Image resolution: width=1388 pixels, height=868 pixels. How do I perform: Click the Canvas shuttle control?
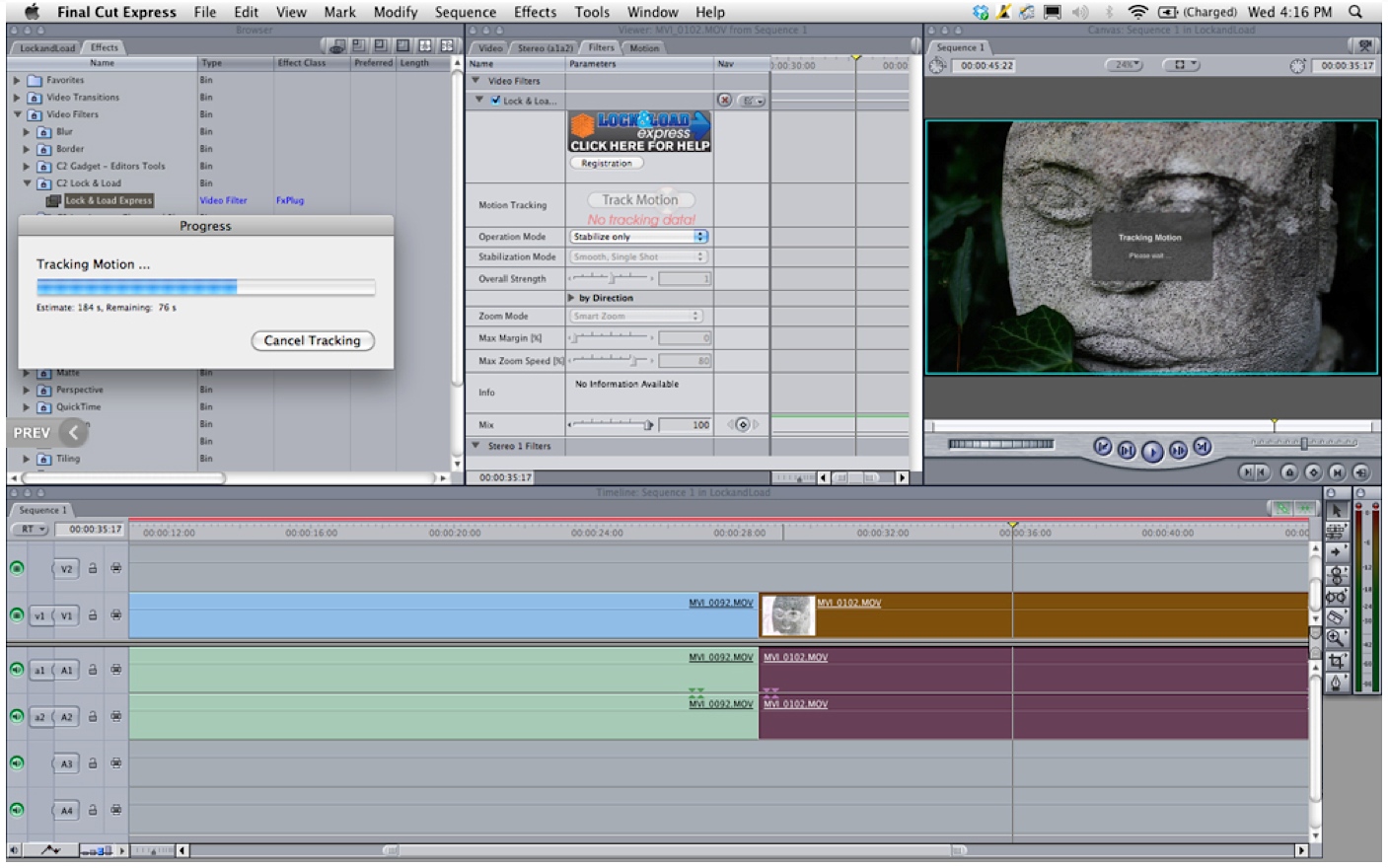[1304, 443]
